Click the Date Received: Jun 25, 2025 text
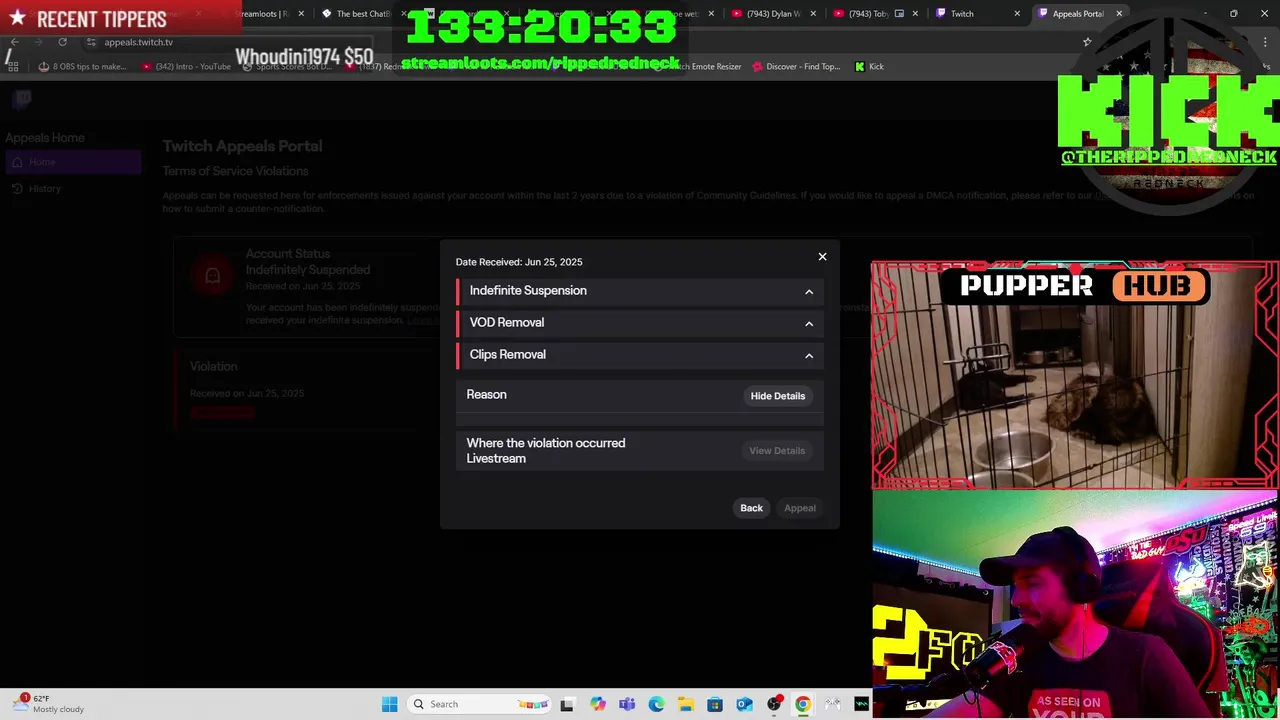 point(519,262)
